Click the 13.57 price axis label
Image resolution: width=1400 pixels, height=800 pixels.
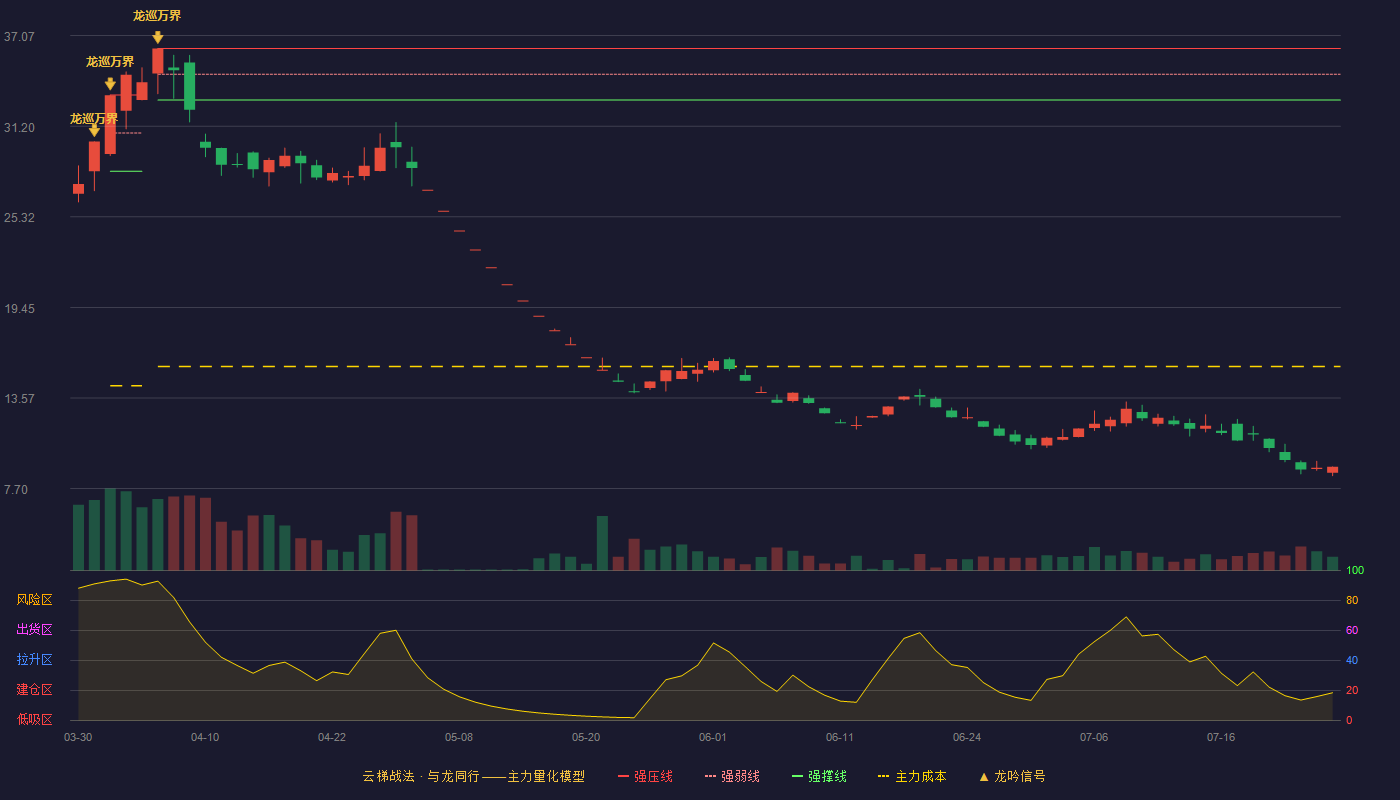pyautogui.click(x=19, y=399)
